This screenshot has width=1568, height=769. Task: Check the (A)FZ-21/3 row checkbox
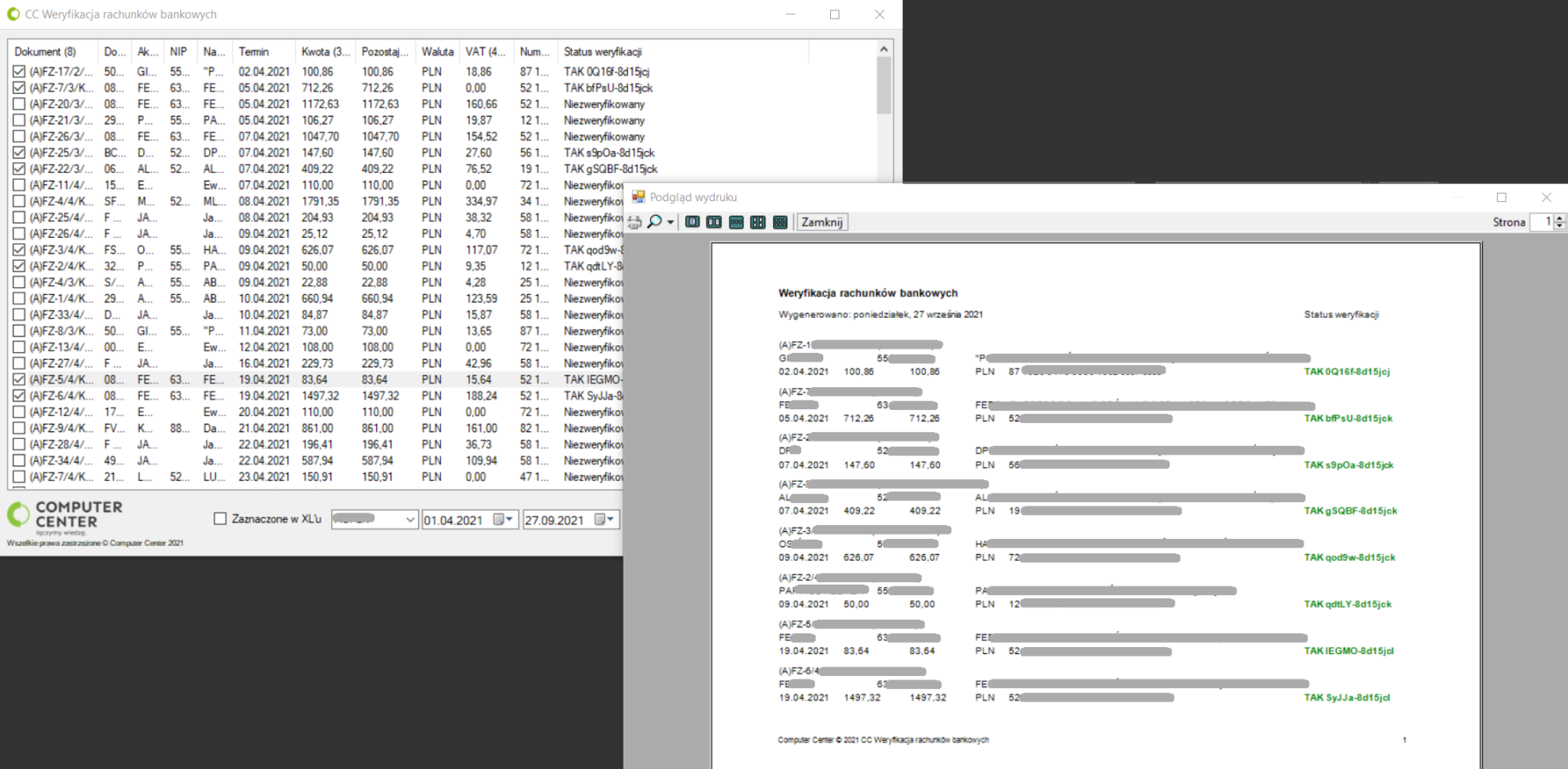point(19,120)
